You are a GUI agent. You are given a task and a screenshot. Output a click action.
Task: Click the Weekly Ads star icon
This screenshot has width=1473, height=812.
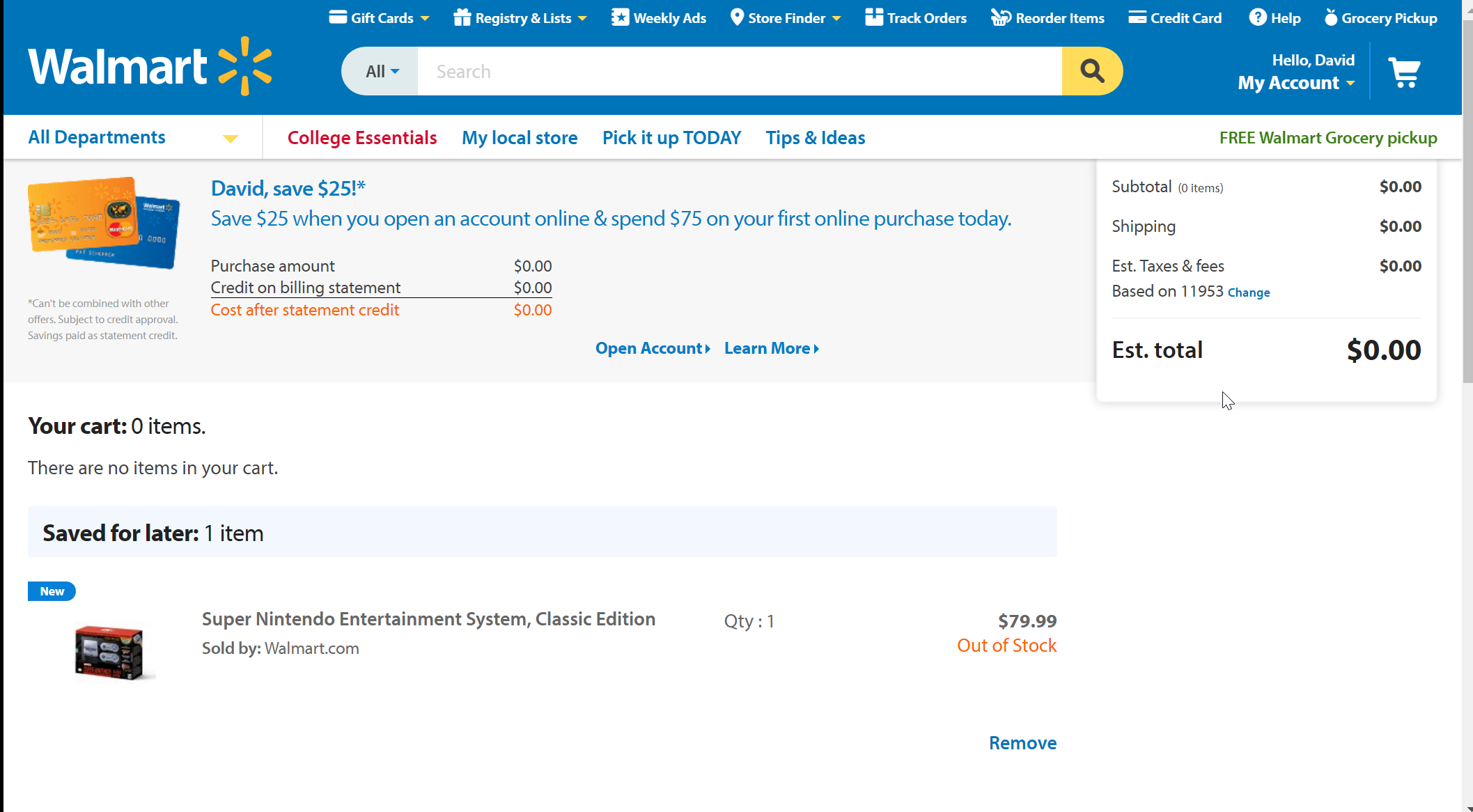(620, 17)
